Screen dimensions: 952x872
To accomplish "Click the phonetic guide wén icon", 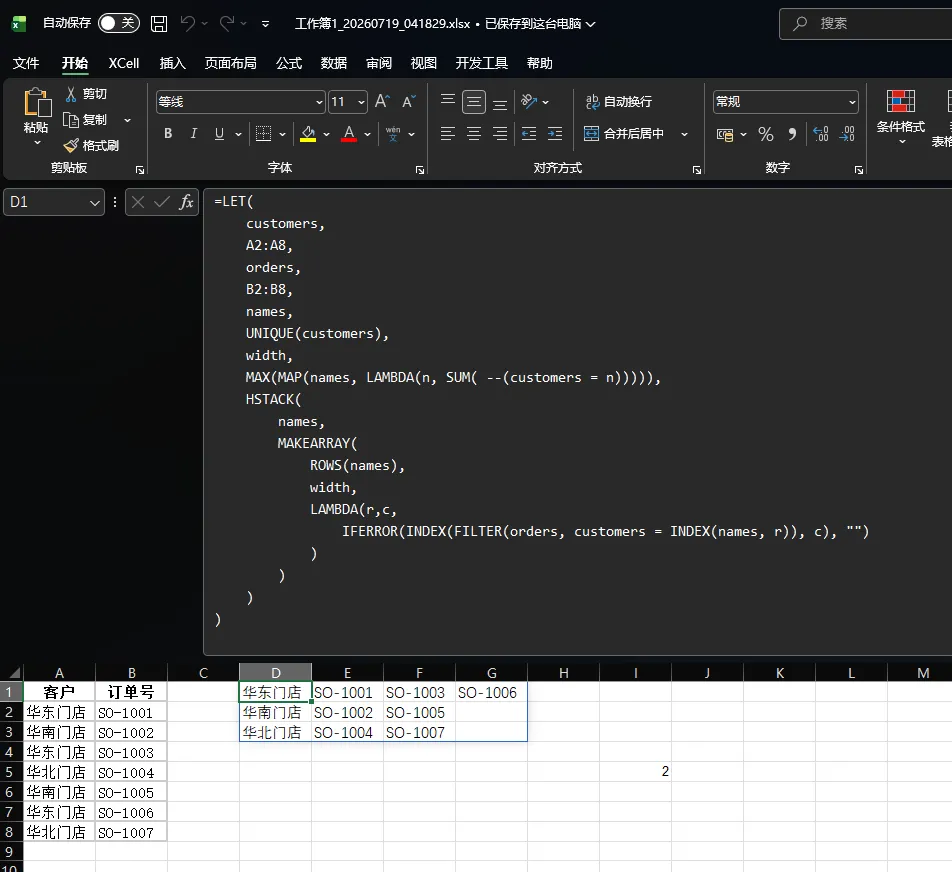I will [393, 134].
